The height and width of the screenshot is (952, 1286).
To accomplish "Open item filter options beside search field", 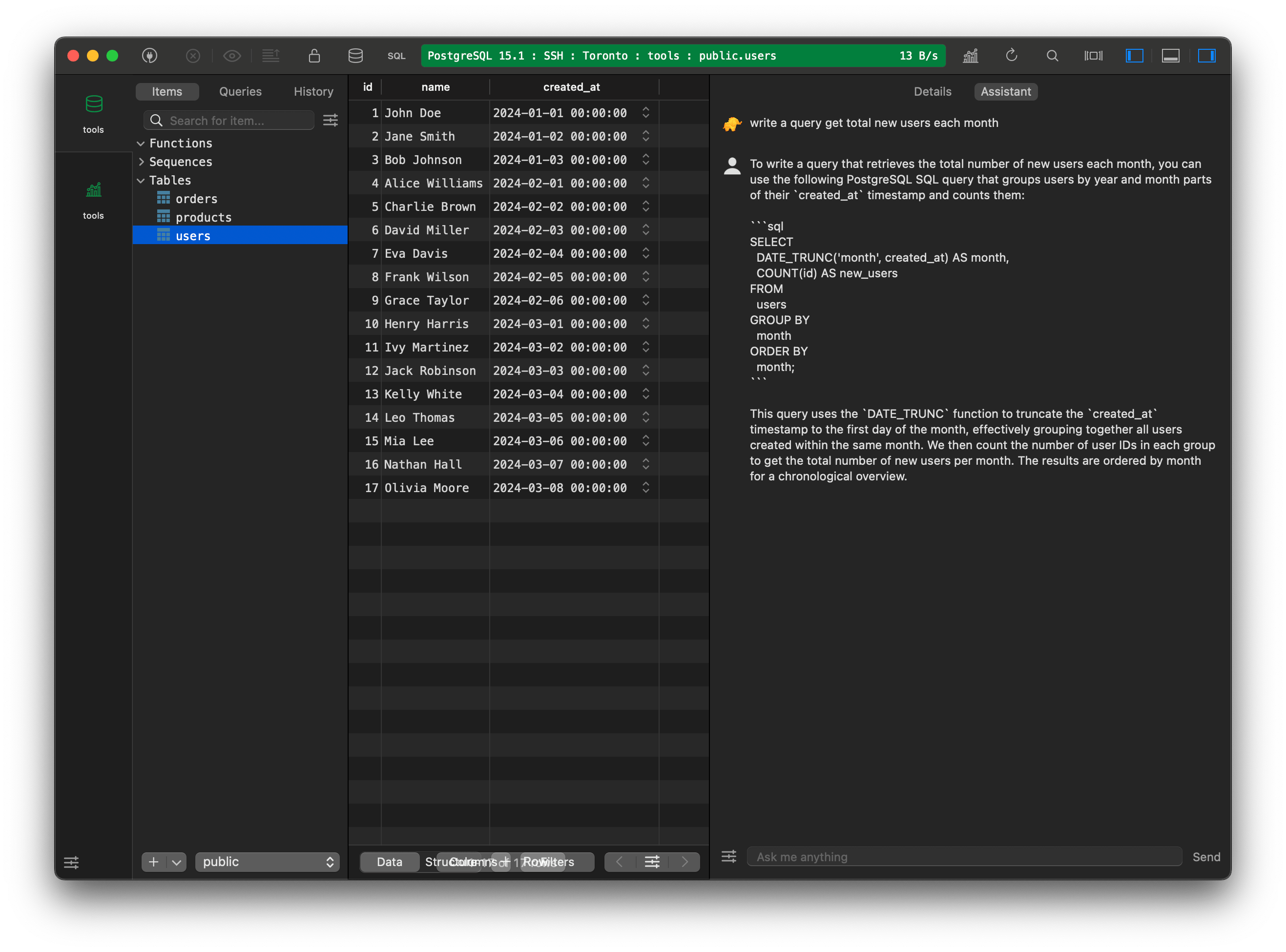I will click(x=330, y=121).
